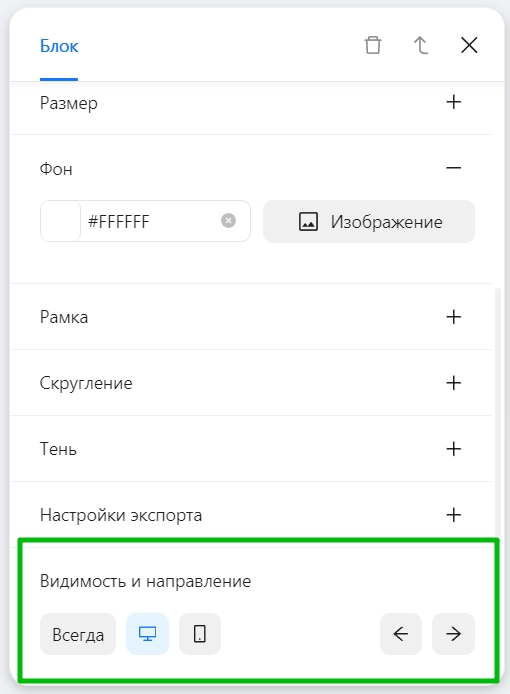The height and width of the screenshot is (694, 510).
Task: Switch to the Блок tab
Action: click(x=59, y=46)
